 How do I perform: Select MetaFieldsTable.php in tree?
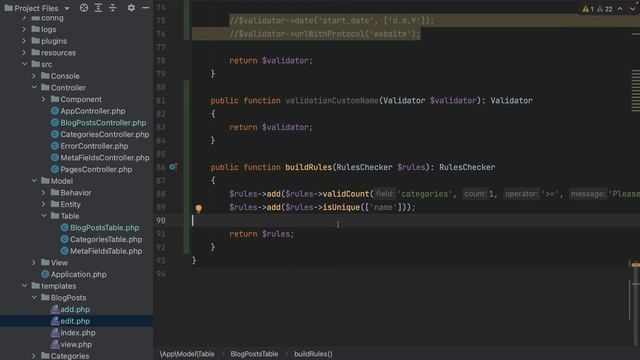[x=106, y=251]
